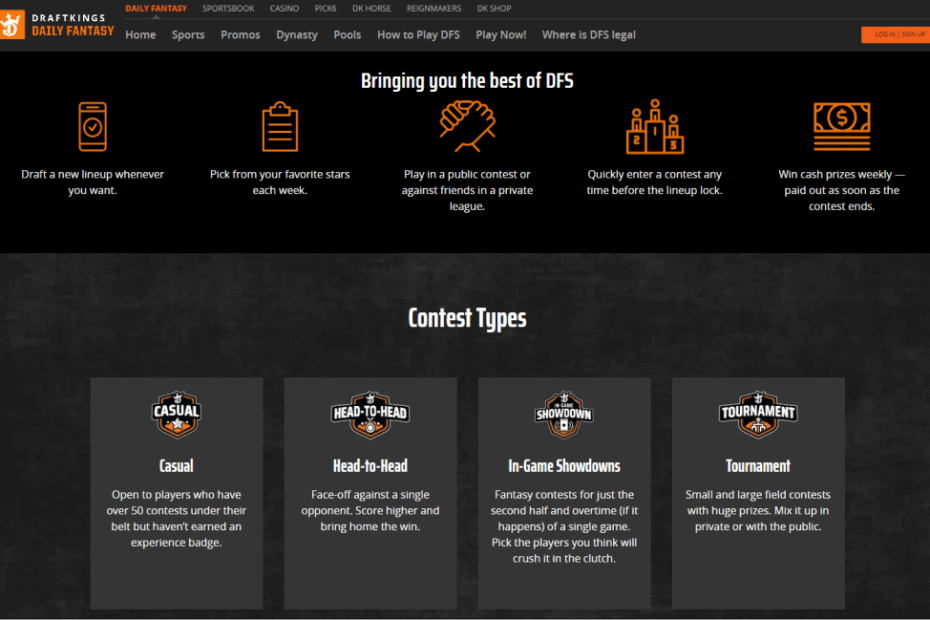Click the phone with checkmark icon
The width and height of the screenshot is (930, 620).
(x=92, y=127)
